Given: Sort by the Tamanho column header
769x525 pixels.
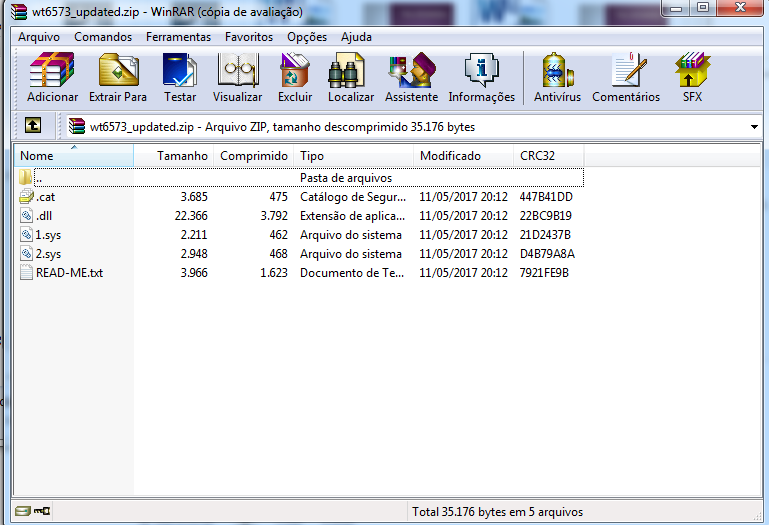Looking at the screenshot, I should click(174, 156).
